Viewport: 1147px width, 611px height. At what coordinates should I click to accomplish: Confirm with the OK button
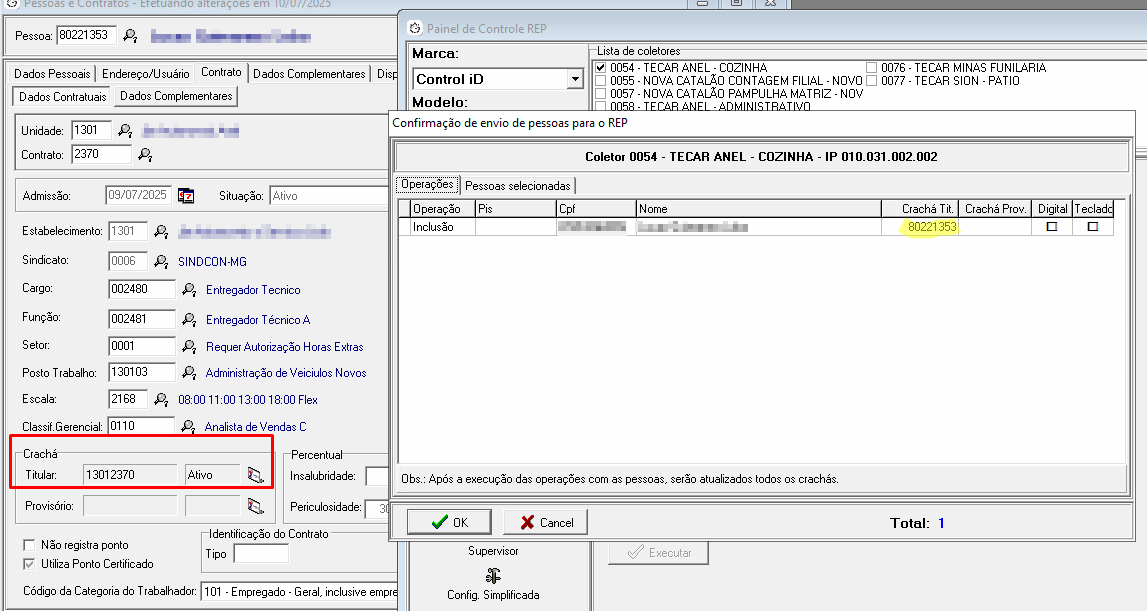pos(449,522)
